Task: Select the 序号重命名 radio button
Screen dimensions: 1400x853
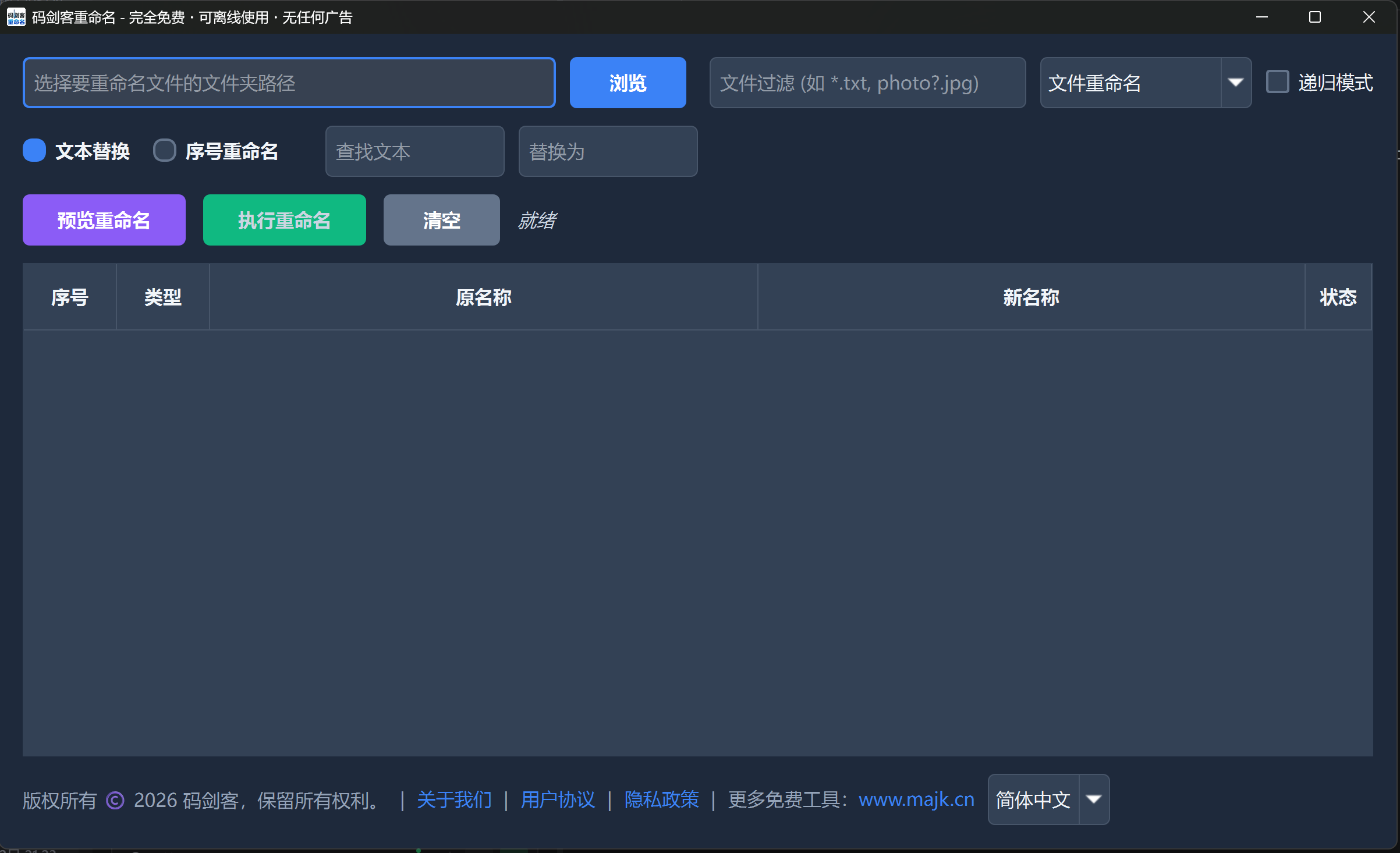Action: point(164,151)
